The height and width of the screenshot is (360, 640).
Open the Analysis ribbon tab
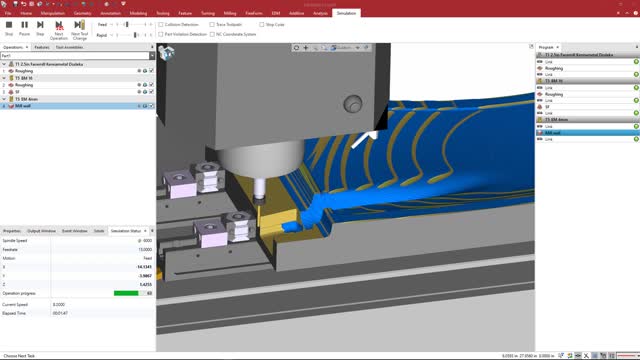[x=320, y=13]
